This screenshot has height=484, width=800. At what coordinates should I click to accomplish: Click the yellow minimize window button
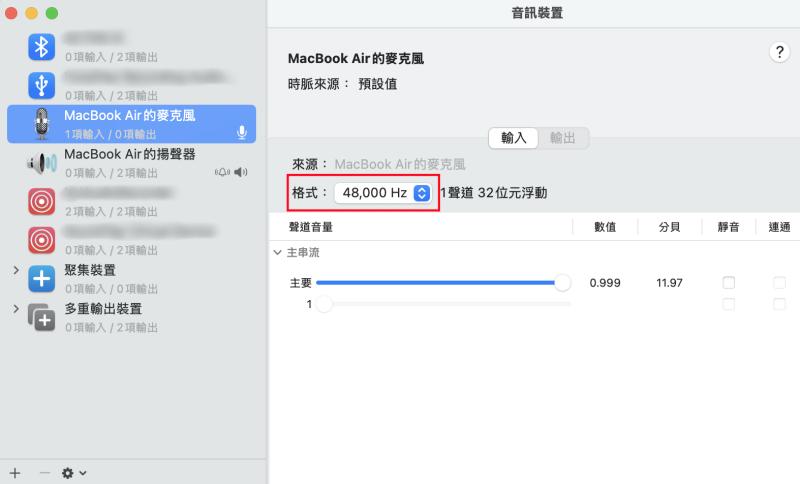32,13
